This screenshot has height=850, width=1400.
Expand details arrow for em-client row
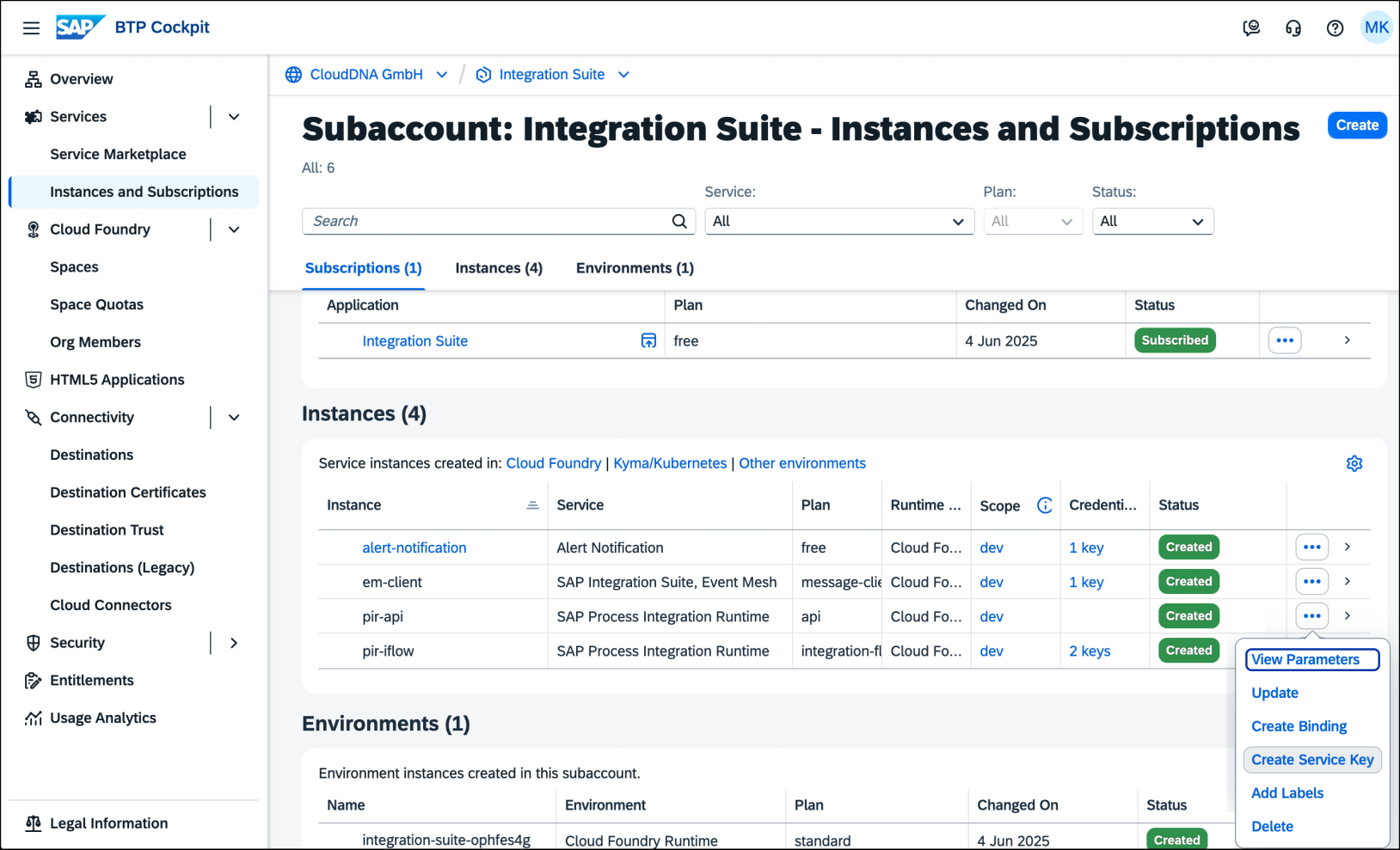(1348, 581)
